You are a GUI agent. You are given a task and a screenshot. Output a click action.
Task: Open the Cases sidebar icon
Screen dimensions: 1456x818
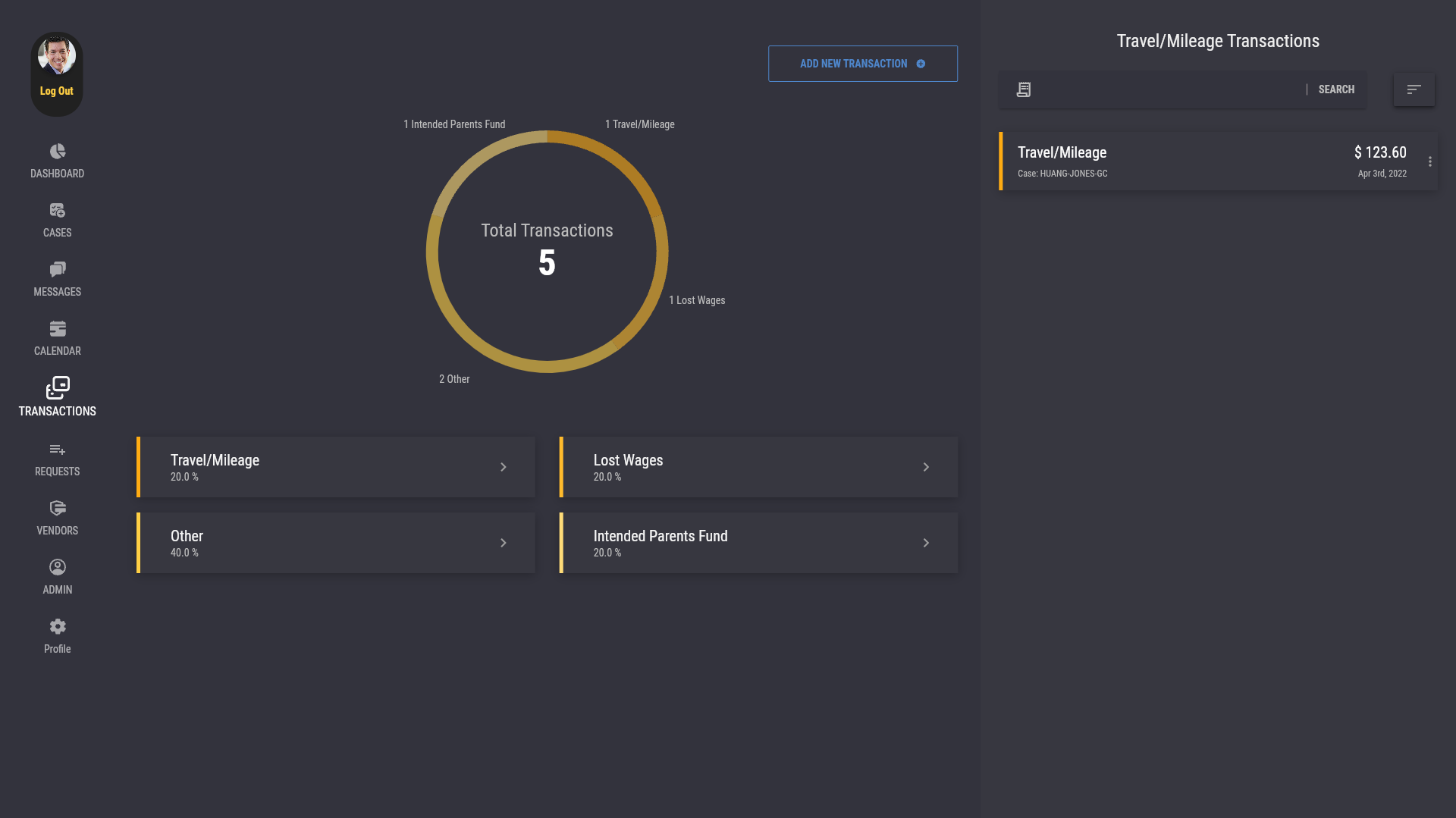click(x=58, y=211)
